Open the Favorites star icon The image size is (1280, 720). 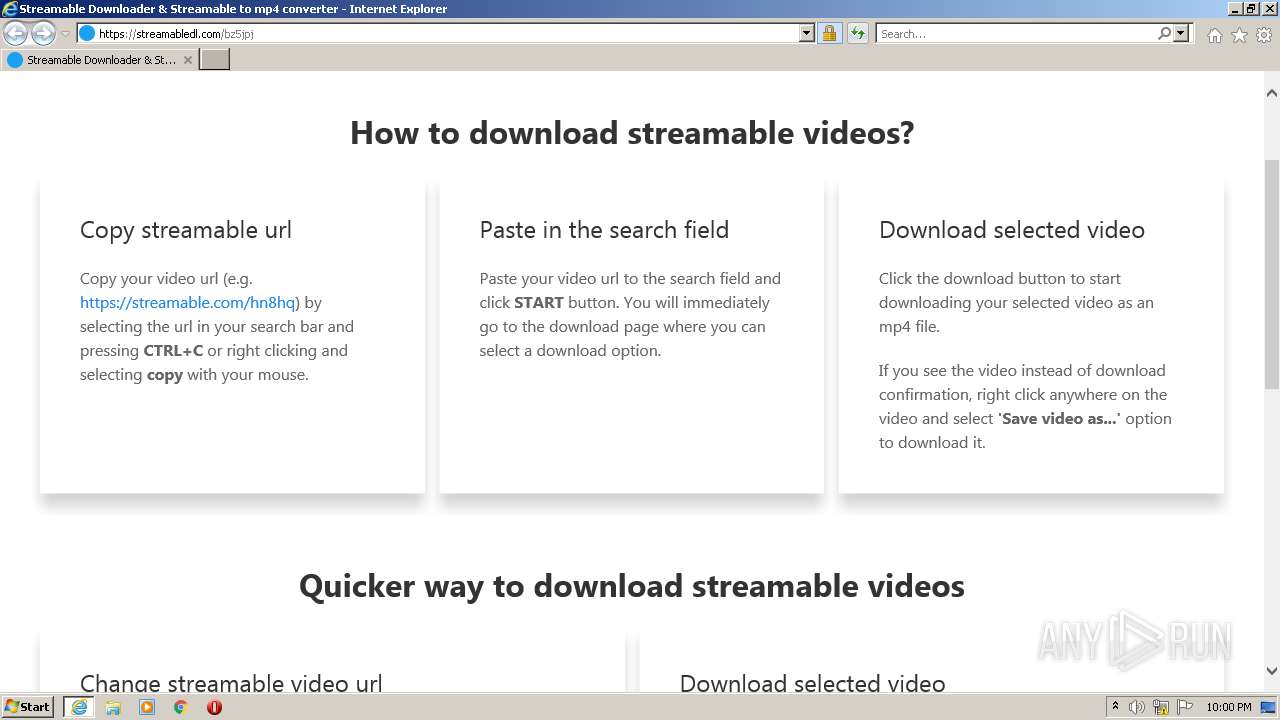tap(1239, 35)
